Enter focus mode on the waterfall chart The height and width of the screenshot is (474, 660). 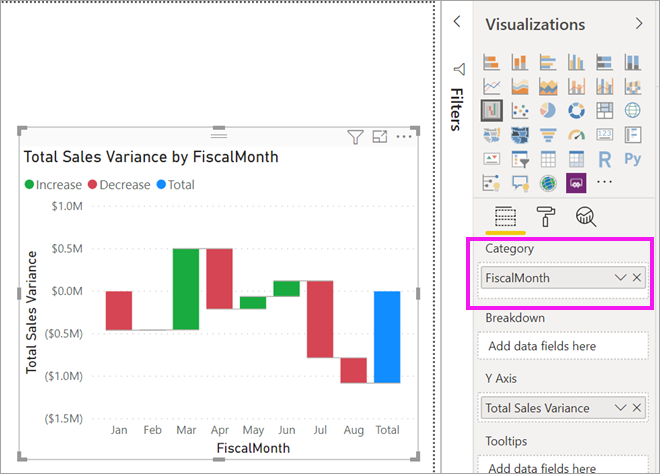tap(380, 136)
